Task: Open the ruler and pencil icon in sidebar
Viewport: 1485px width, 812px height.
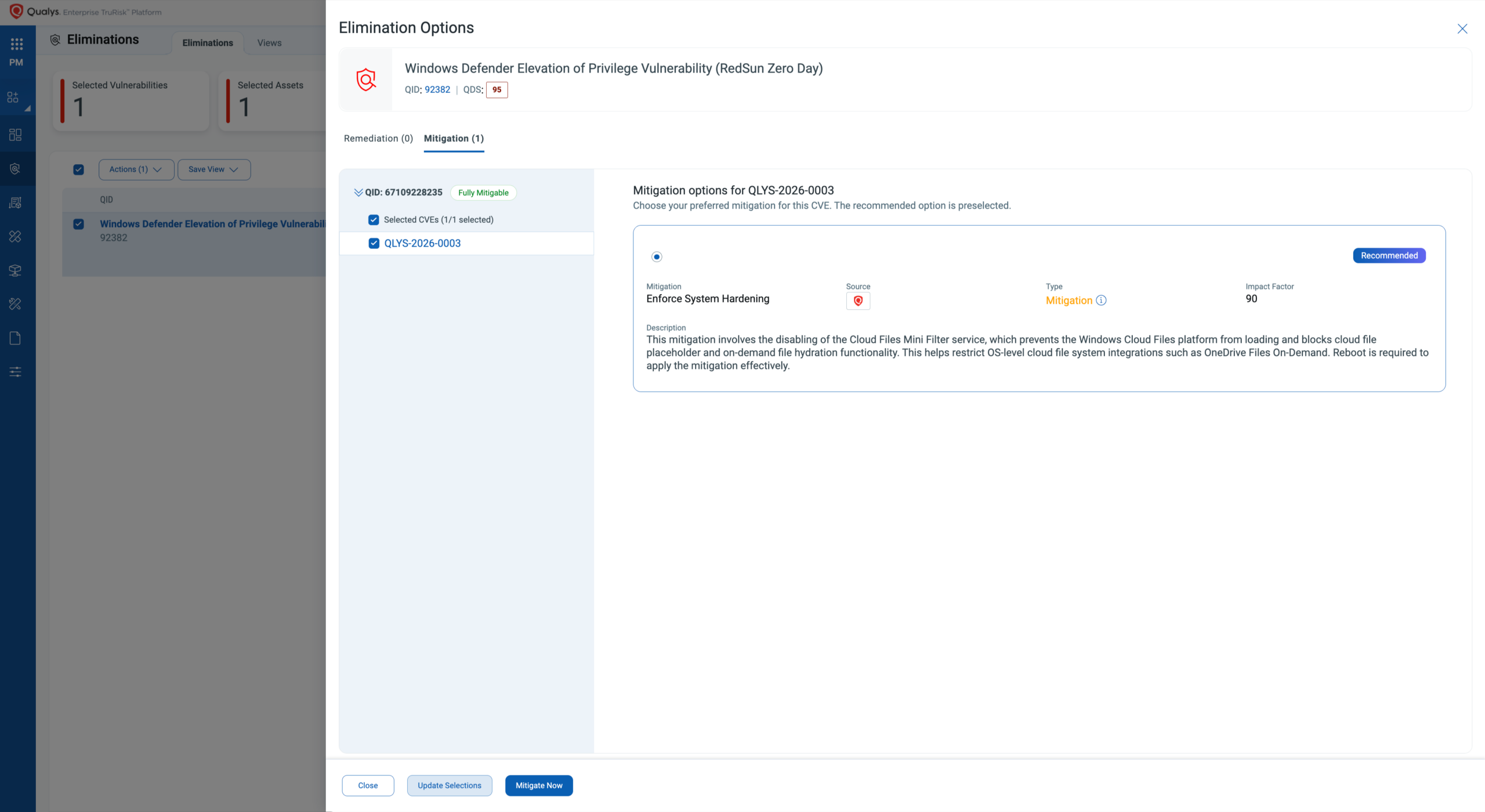Action: click(16, 304)
